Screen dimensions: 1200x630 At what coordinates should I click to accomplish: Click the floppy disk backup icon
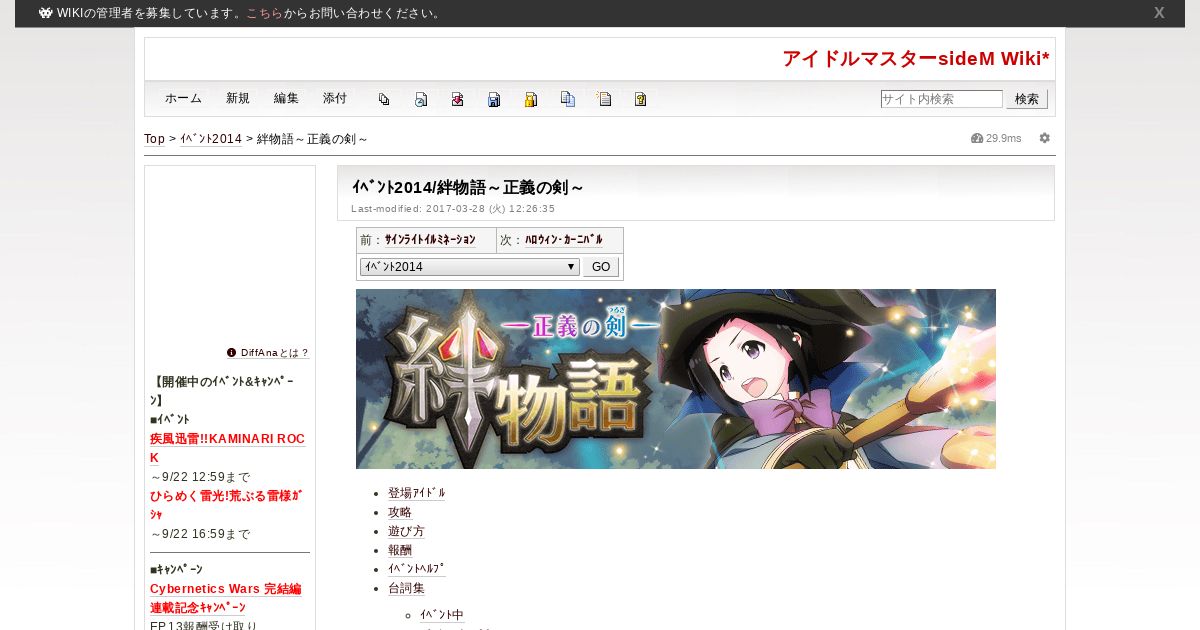tap(494, 99)
